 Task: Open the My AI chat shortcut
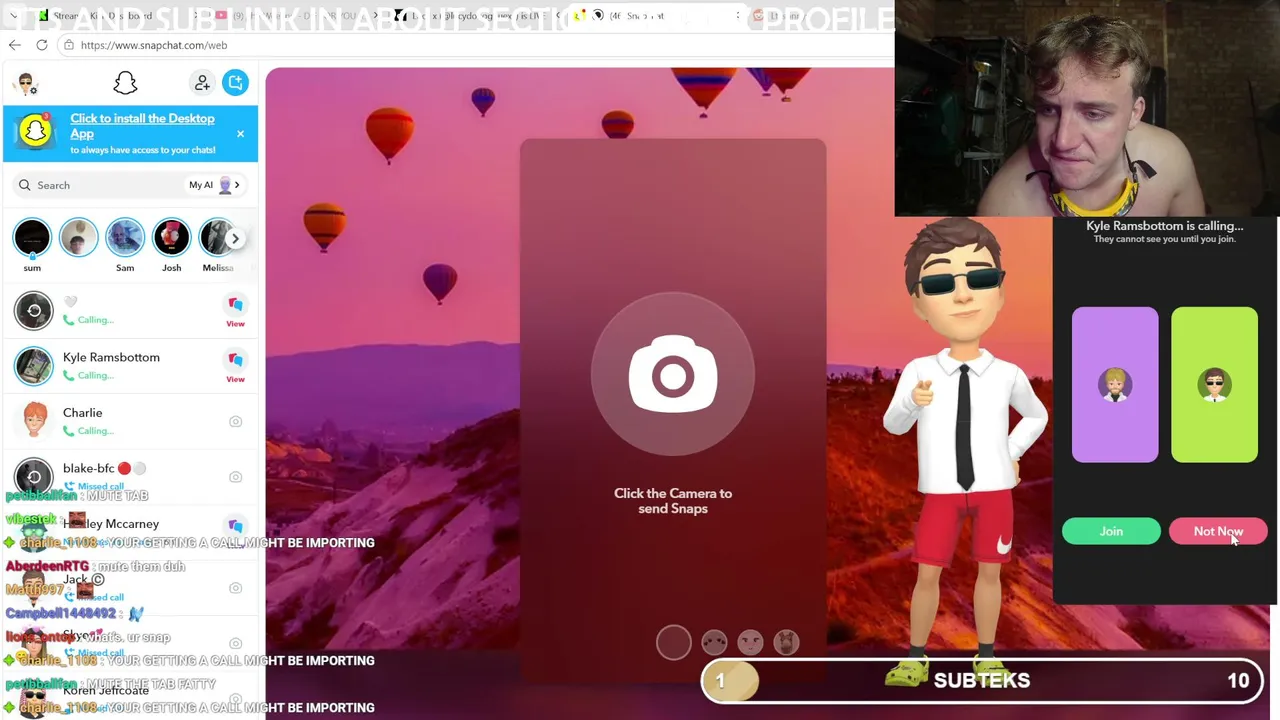[214, 185]
